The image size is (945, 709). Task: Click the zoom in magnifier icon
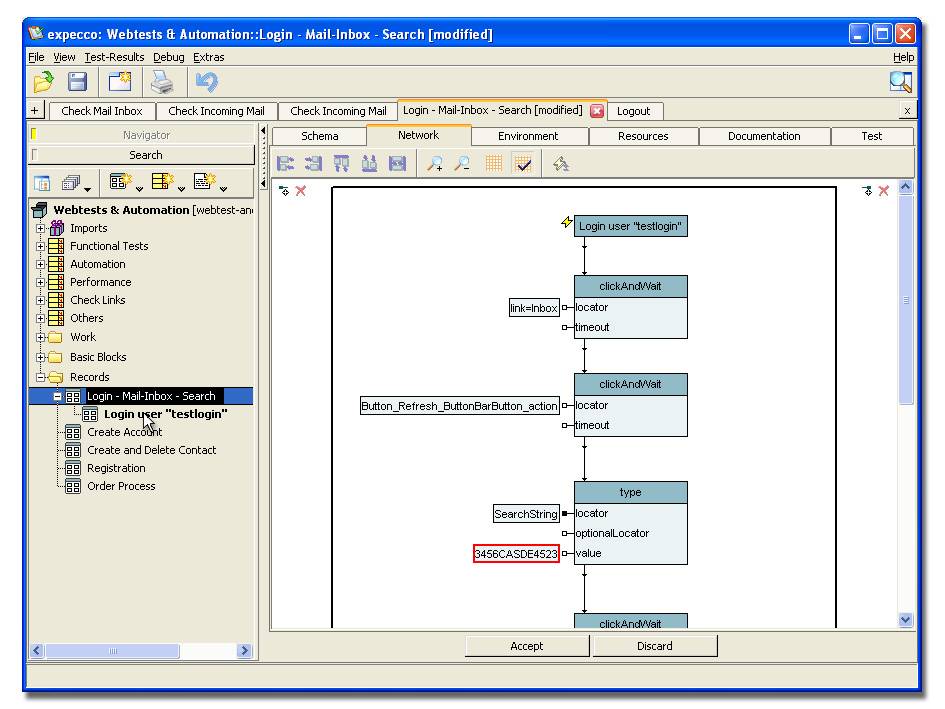point(435,164)
